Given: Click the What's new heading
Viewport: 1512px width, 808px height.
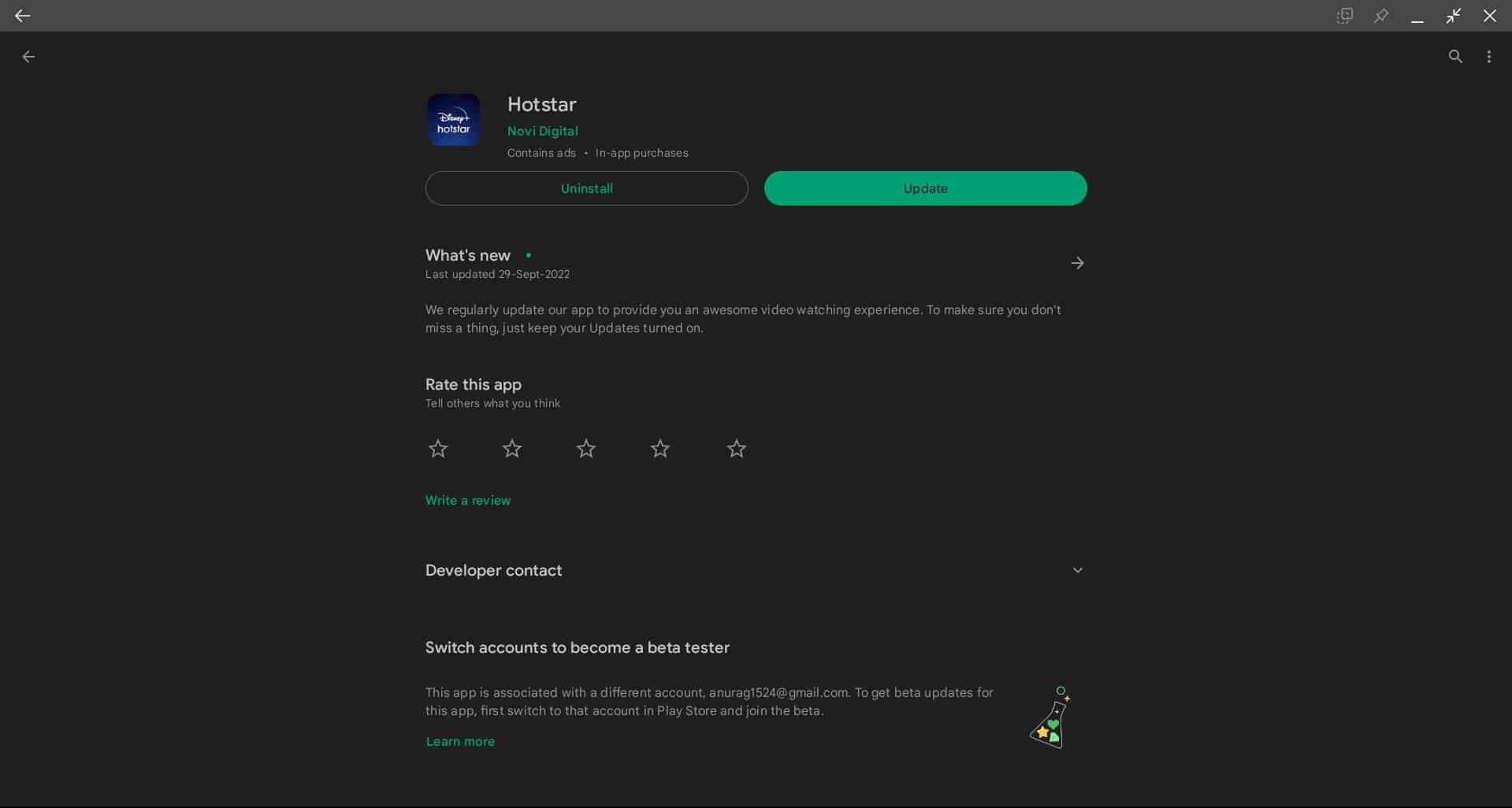Looking at the screenshot, I should click(x=467, y=255).
